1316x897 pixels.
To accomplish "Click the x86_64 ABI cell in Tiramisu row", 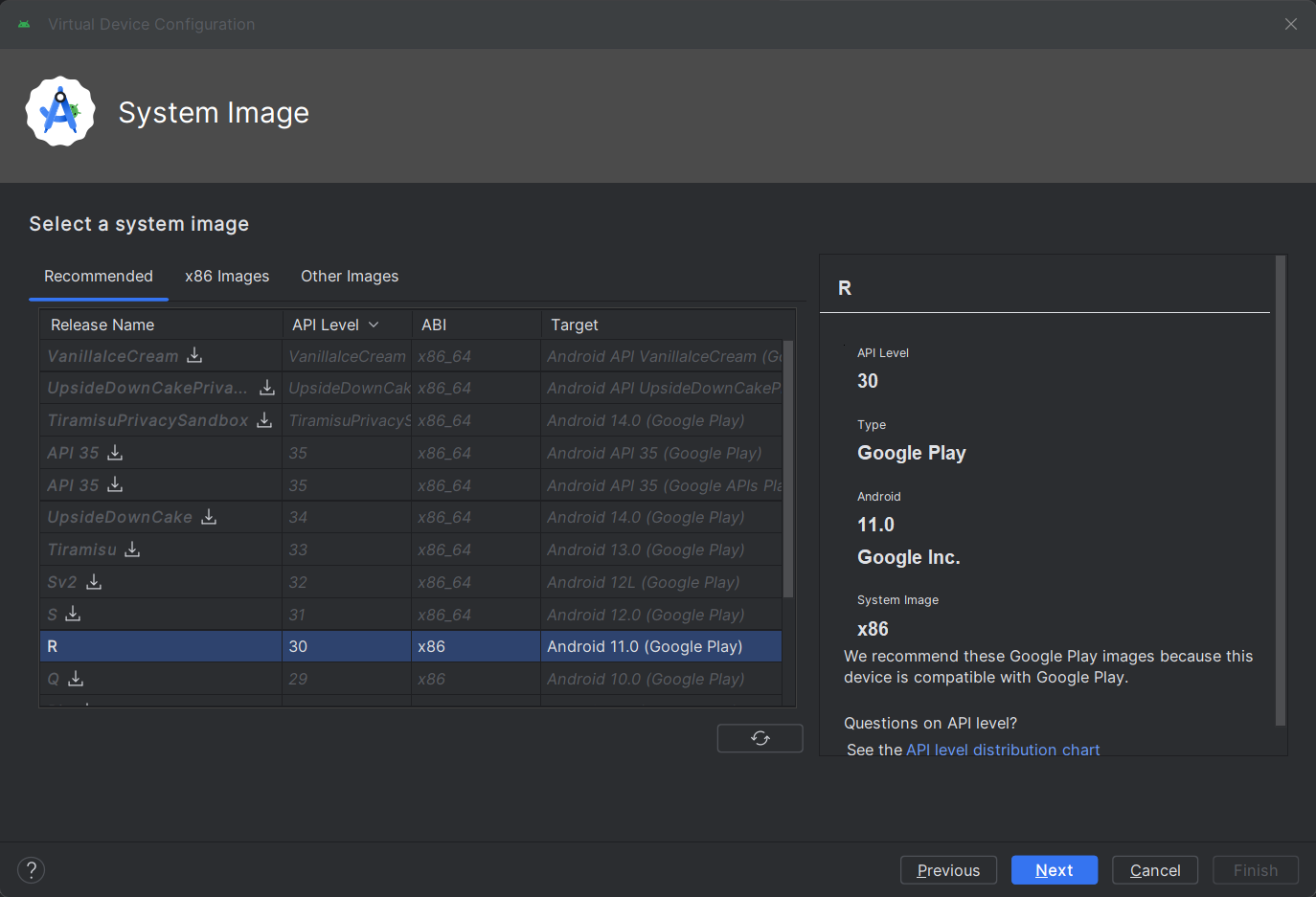I will point(476,549).
